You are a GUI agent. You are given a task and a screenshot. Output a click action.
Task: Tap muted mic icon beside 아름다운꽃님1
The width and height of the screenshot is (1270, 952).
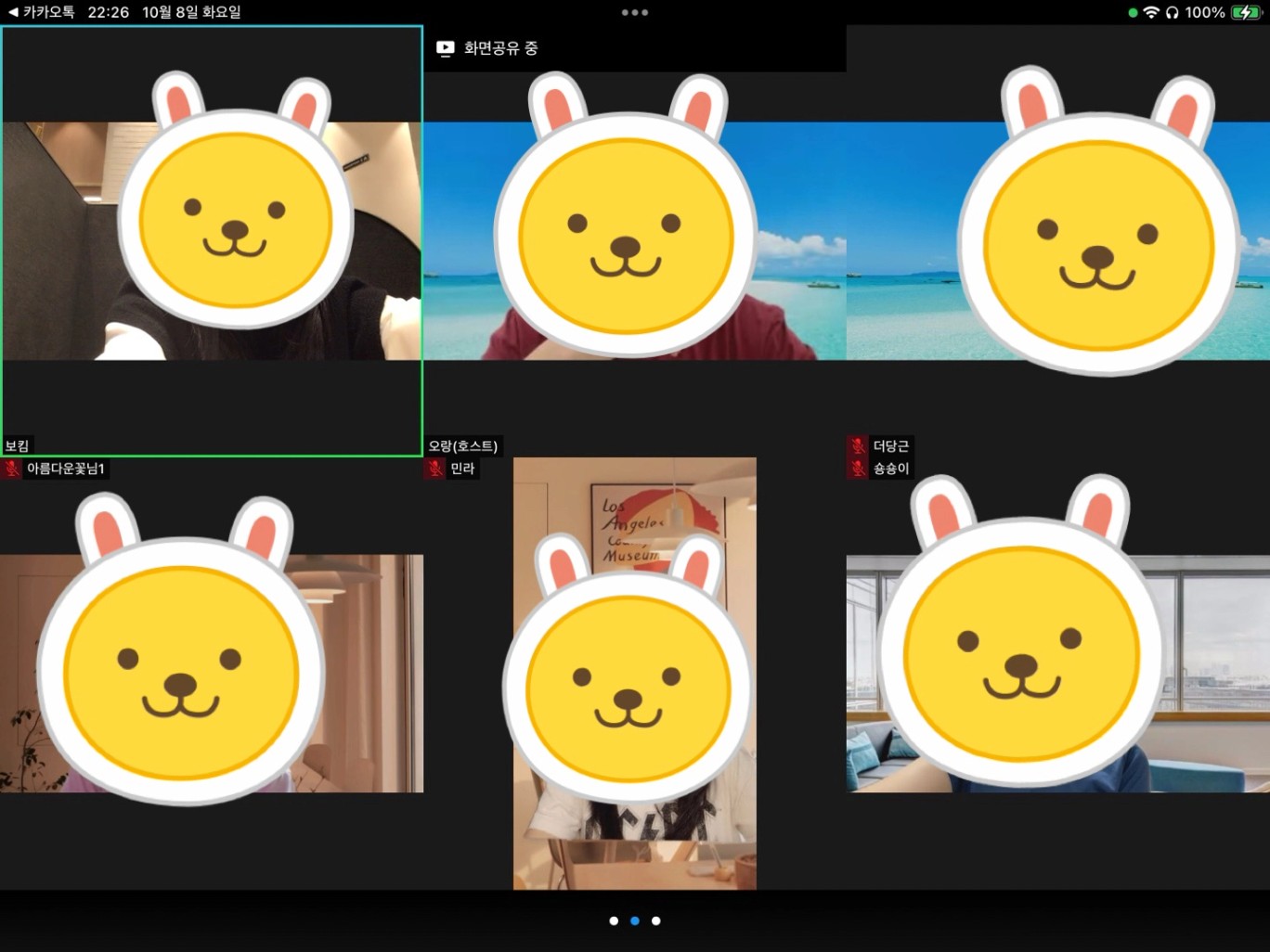coord(12,469)
